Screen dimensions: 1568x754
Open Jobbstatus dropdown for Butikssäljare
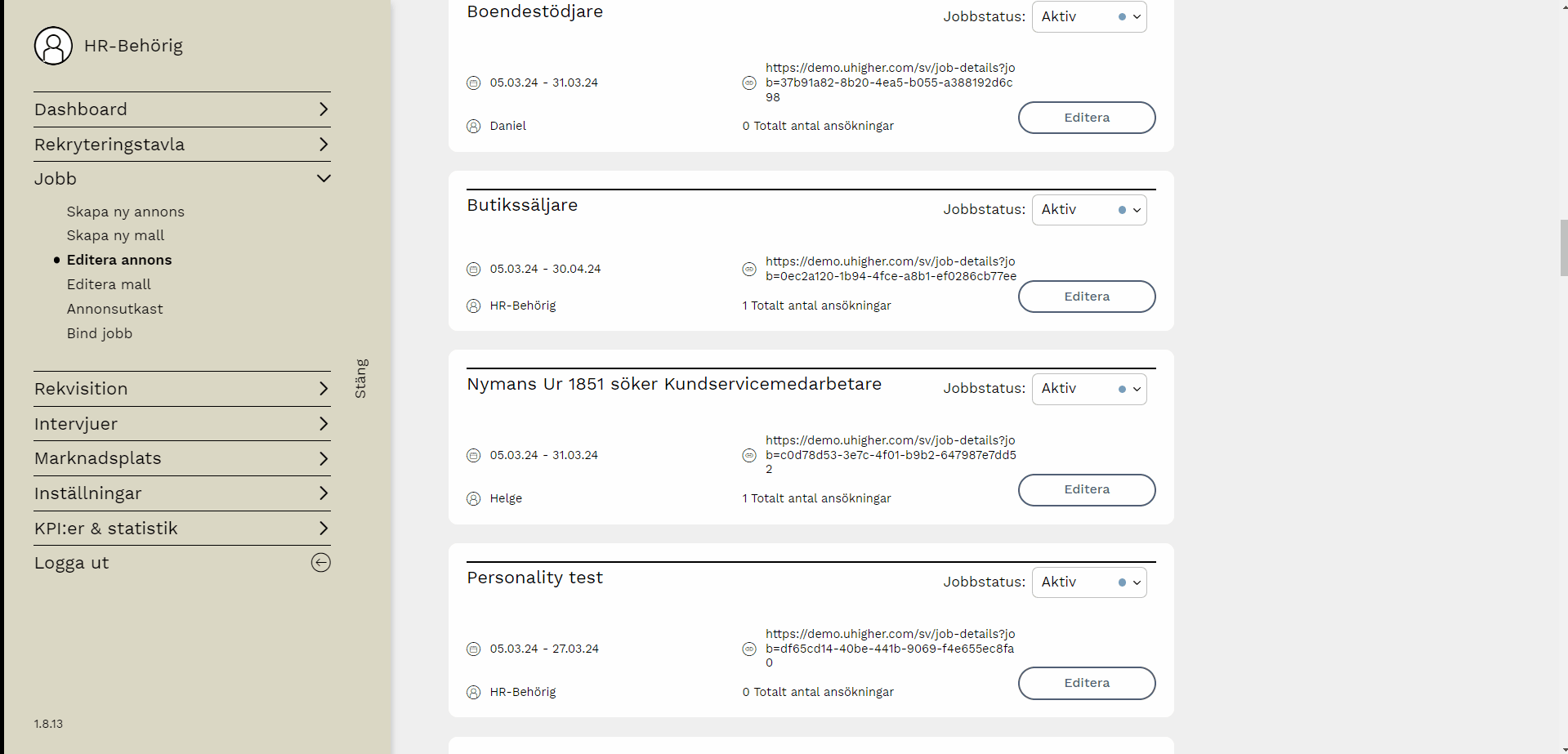point(1088,210)
